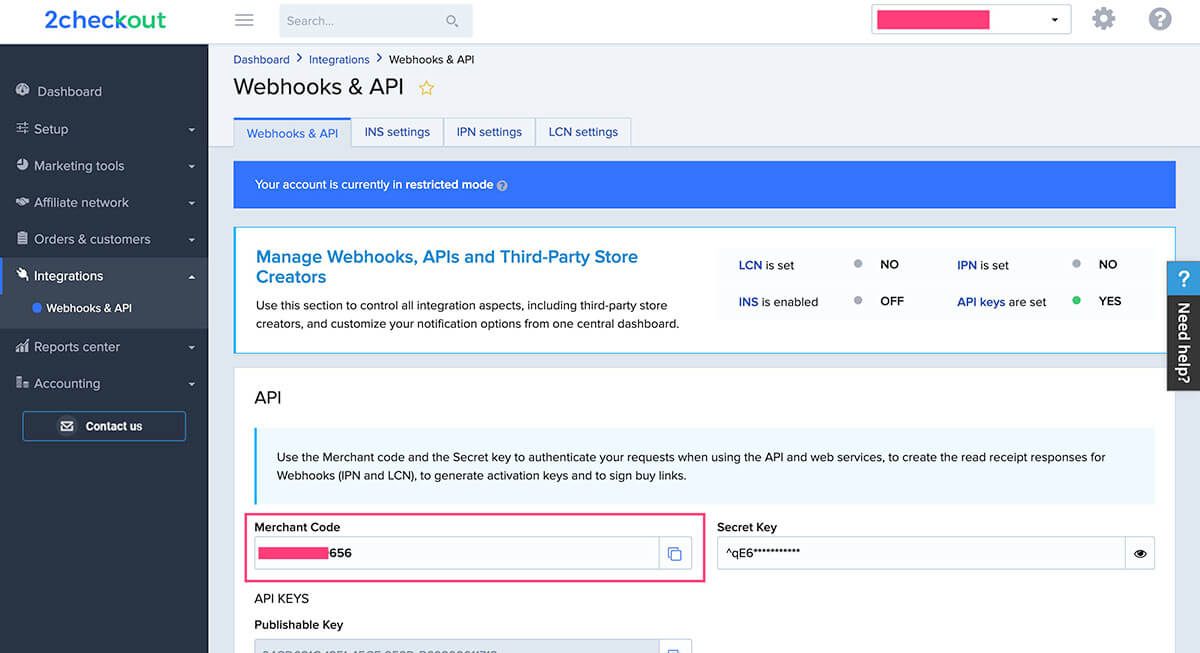Viewport: 1200px width, 653px height.
Task: Reveal the Secret Key with eye icon
Action: point(1140,552)
